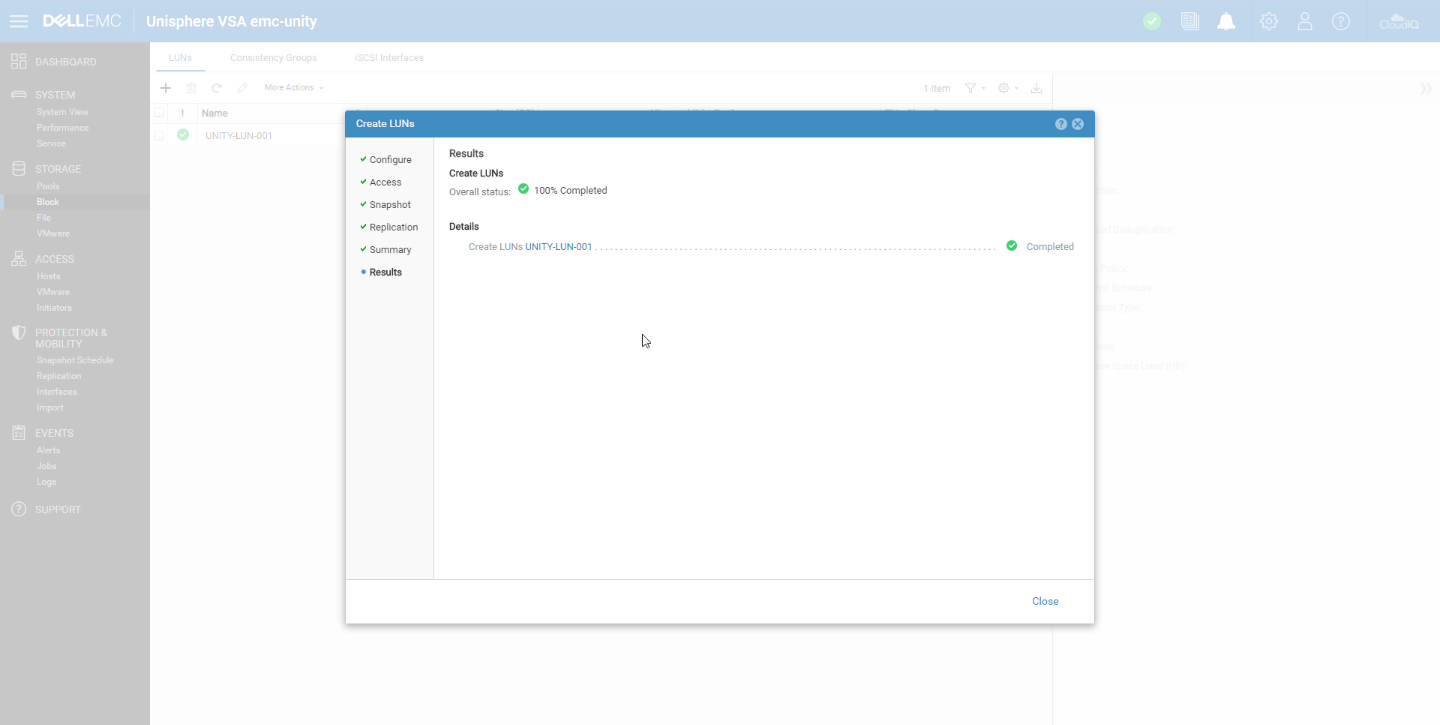This screenshot has height=725, width=1440.
Task: Open Support in sidebar
Action: click(58, 510)
